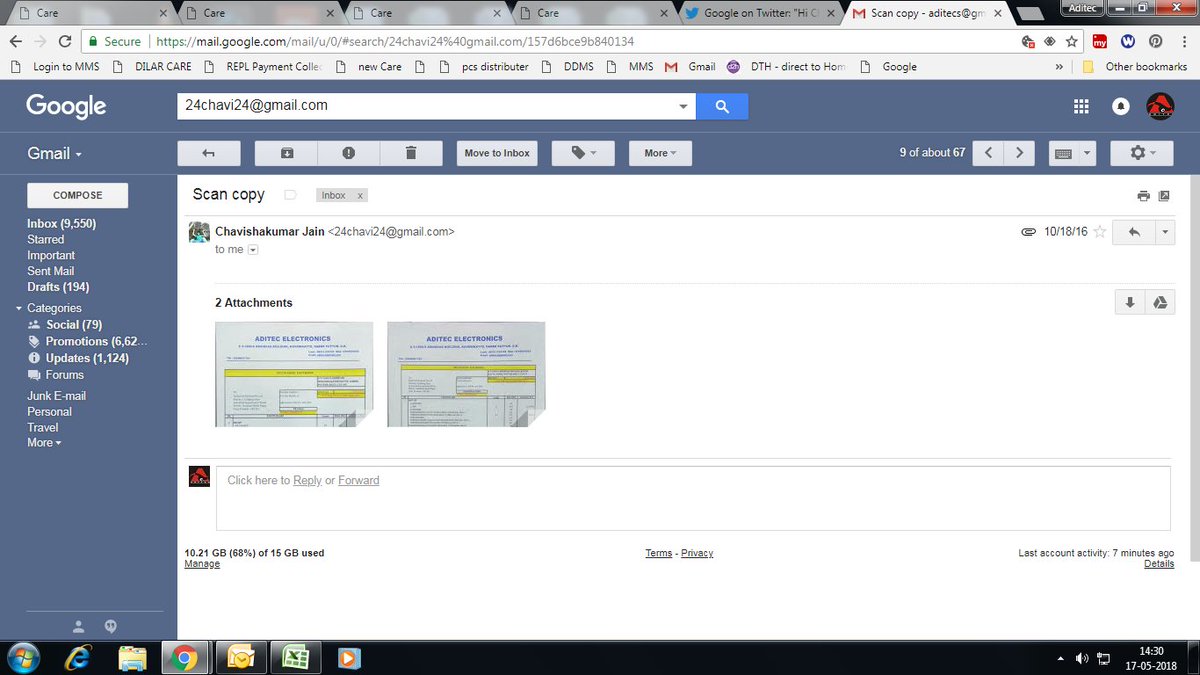Screen dimensions: 1200x675
Task: Open the Google apps grid
Action: pyautogui.click(x=1080, y=106)
